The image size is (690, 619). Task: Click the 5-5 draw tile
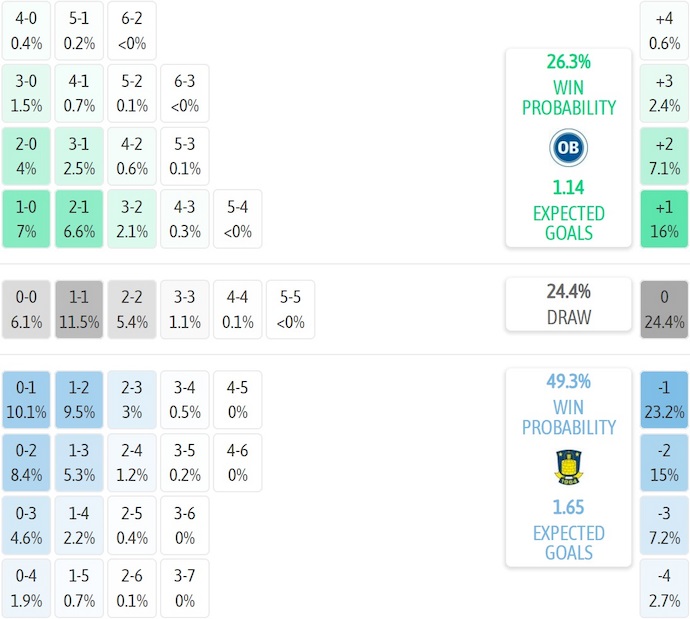(x=290, y=309)
